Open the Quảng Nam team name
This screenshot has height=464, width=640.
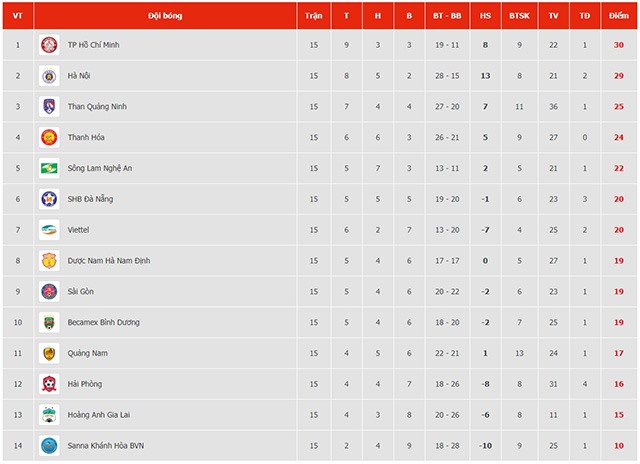tap(88, 353)
